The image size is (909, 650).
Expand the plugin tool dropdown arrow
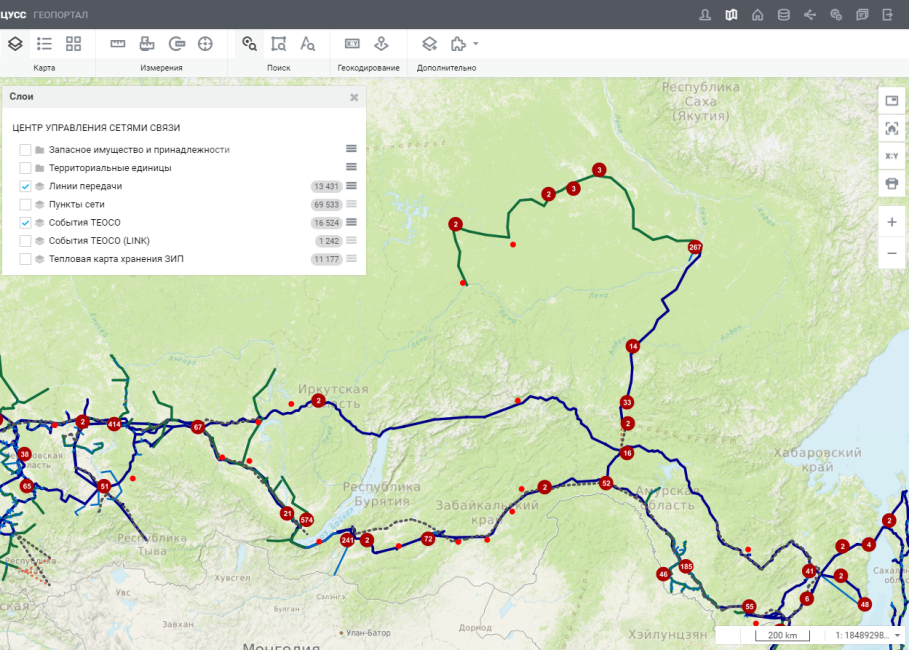click(476, 43)
